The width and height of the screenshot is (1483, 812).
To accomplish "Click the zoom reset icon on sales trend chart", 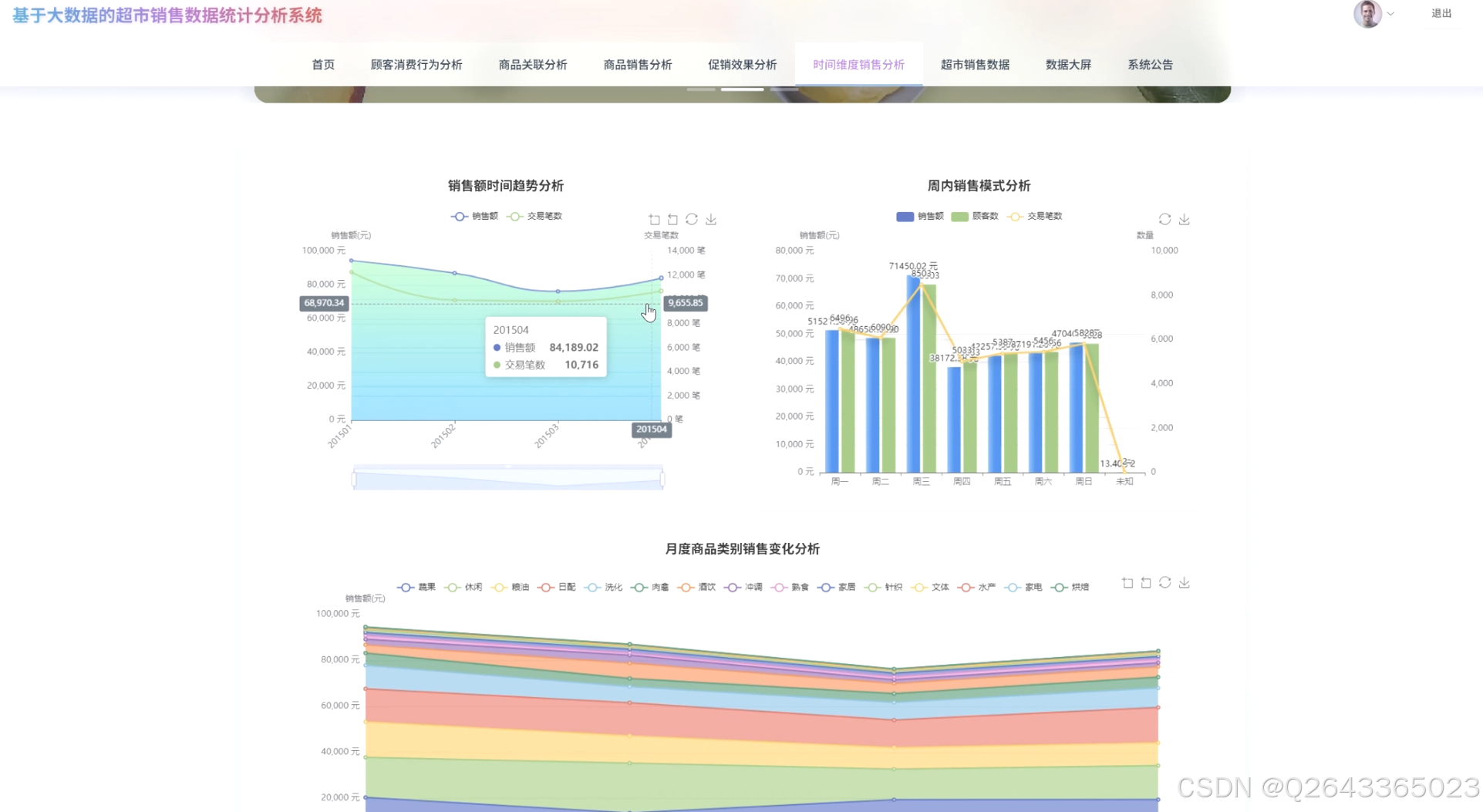I will 672,219.
